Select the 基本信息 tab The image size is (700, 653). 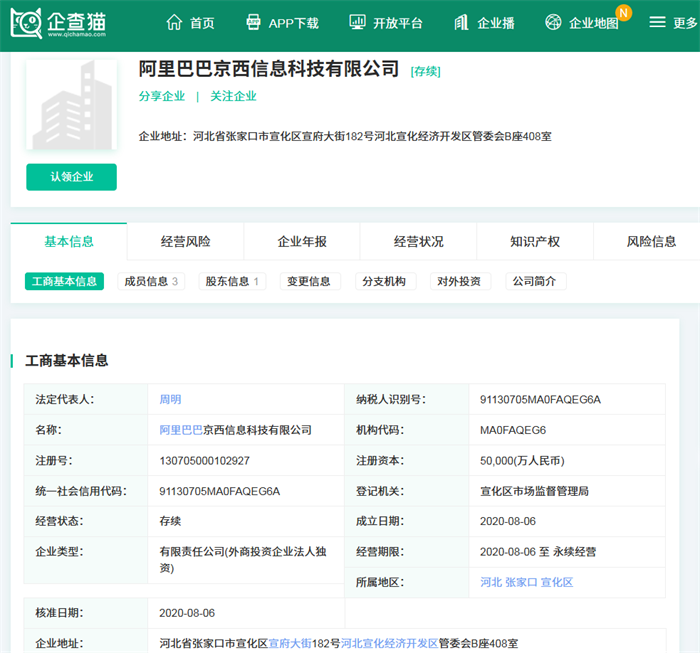point(69,241)
